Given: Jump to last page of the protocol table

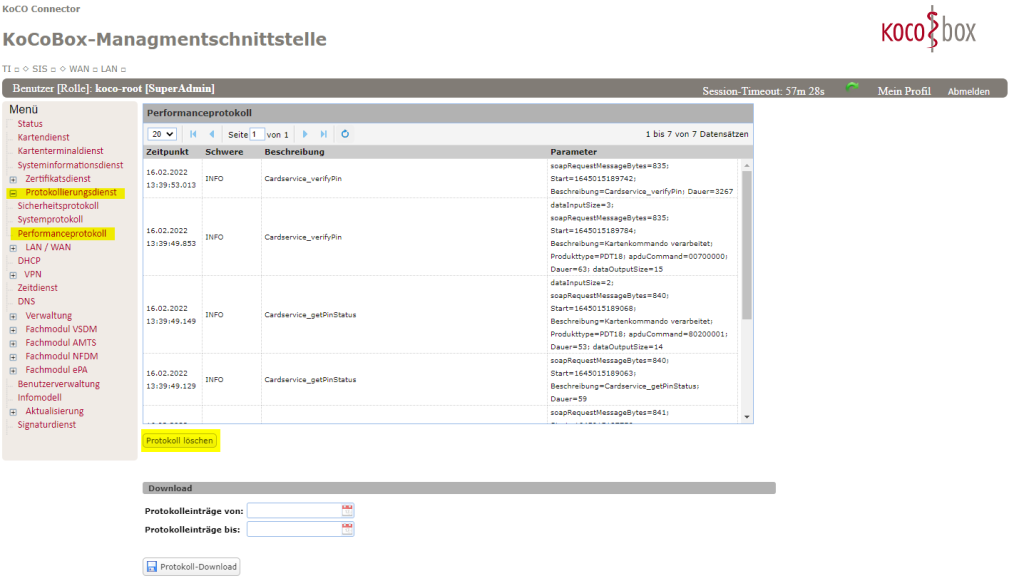Looking at the screenshot, I should click(323, 134).
